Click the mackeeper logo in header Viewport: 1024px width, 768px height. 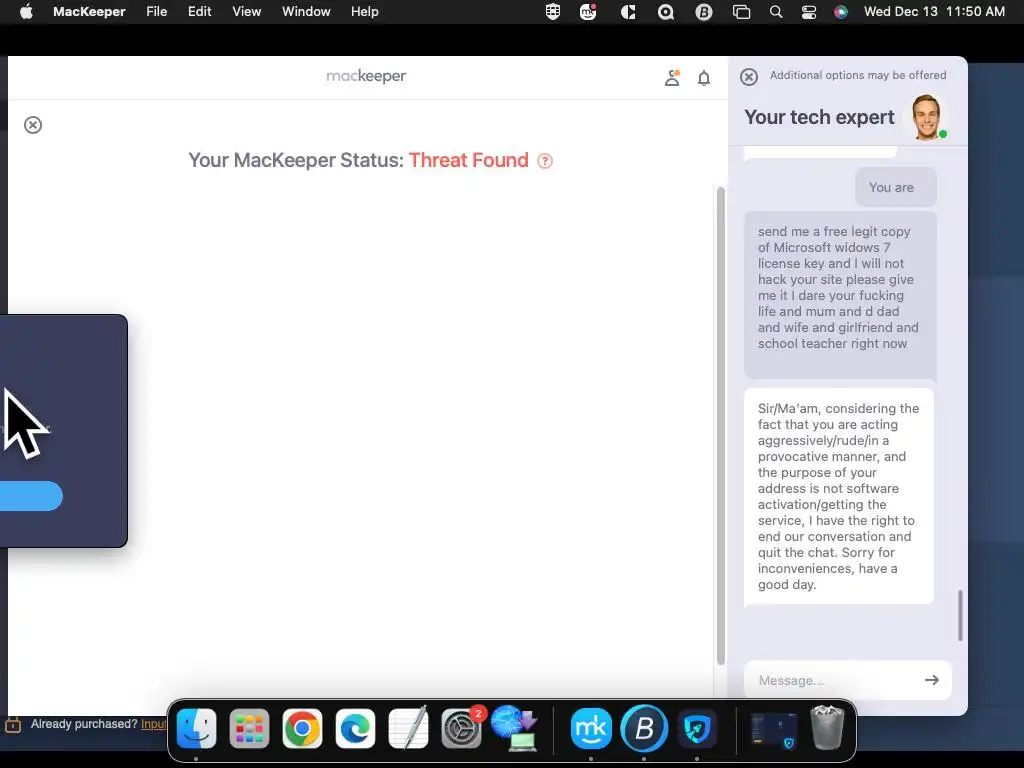click(x=366, y=76)
